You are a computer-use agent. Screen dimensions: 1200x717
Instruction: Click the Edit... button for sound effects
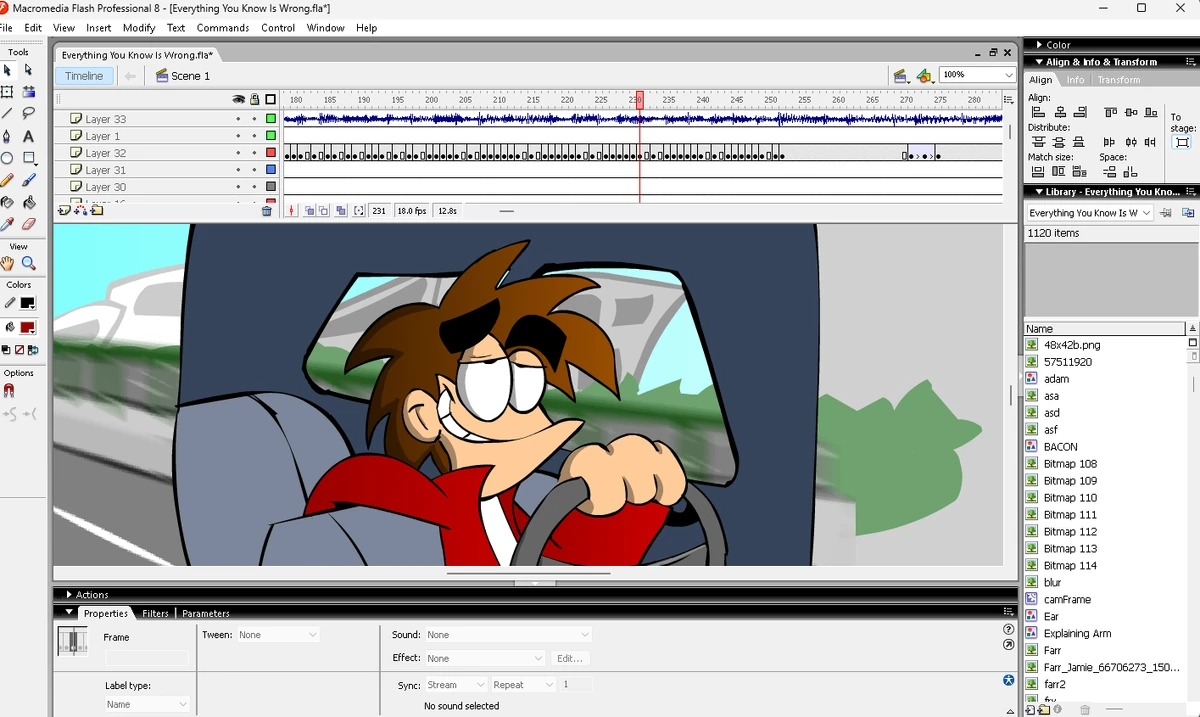(570, 658)
